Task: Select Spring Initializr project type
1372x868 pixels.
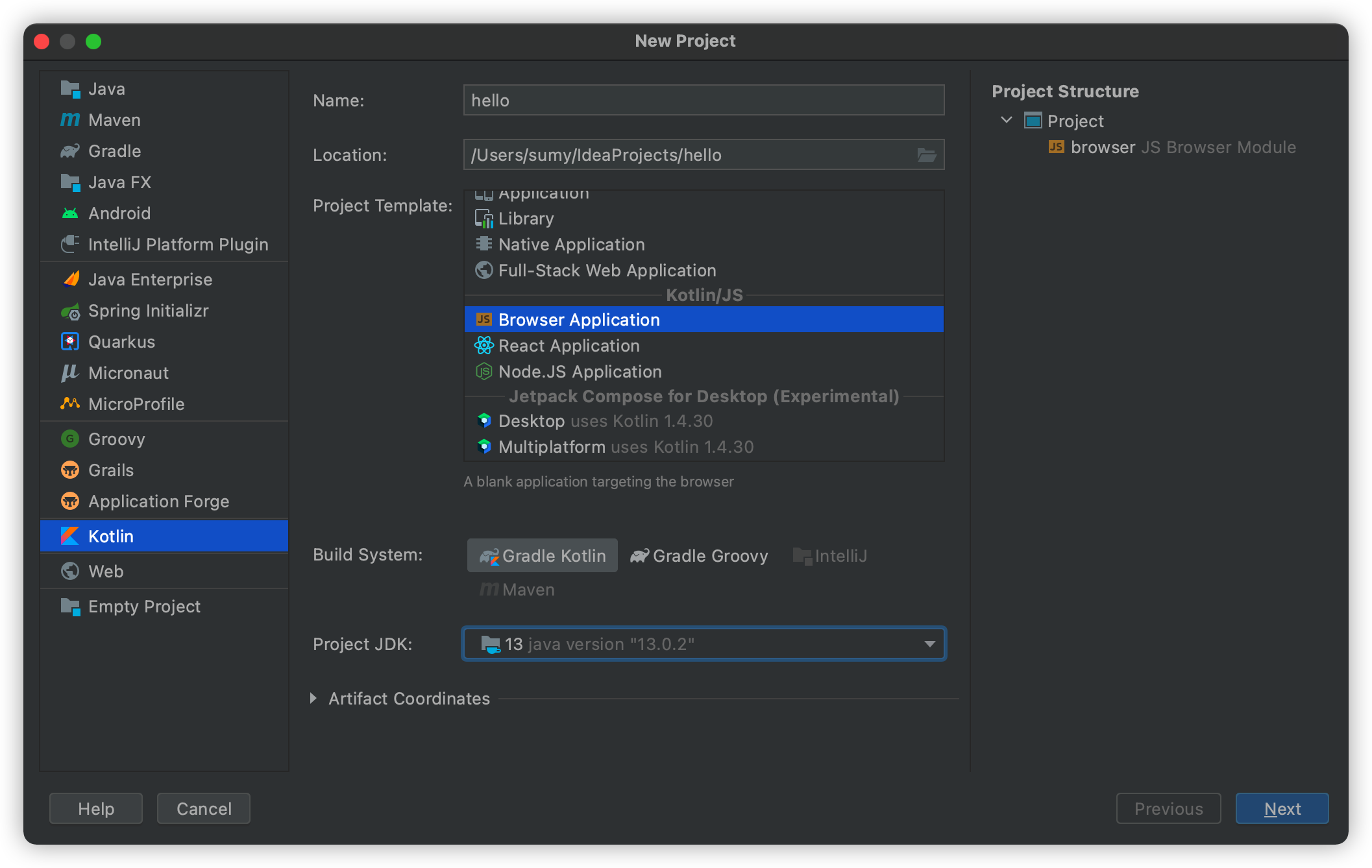Action: [x=148, y=311]
